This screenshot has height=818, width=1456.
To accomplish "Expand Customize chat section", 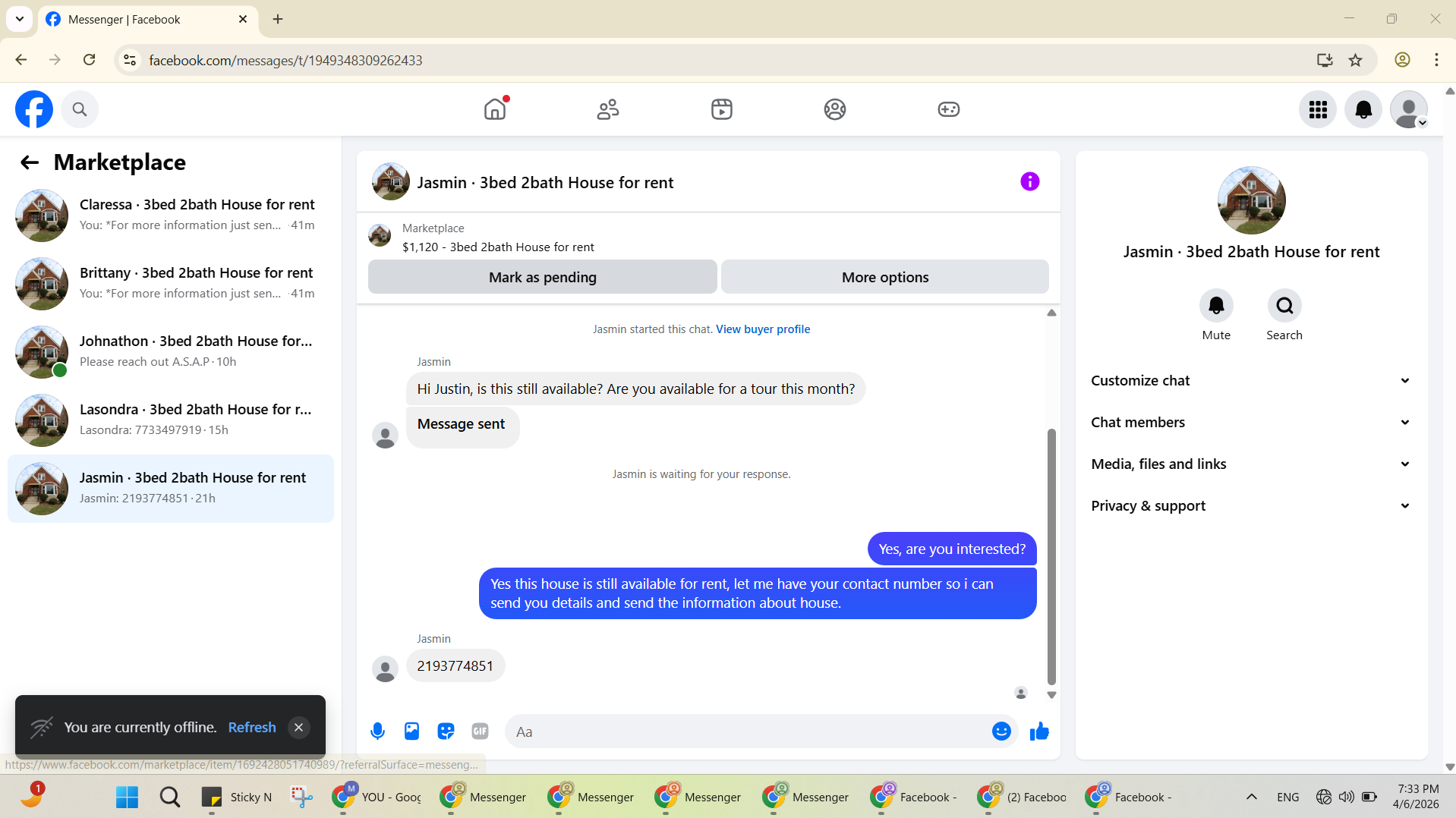I will coord(1251,381).
